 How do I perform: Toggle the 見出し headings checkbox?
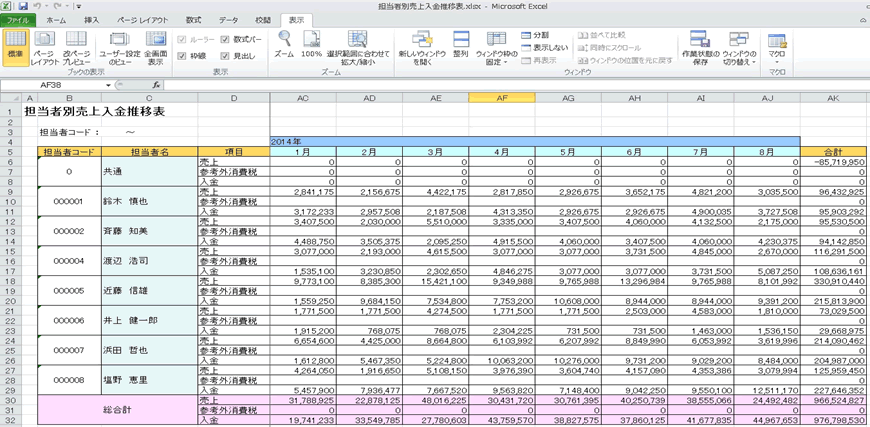pyautogui.click(x=225, y=56)
